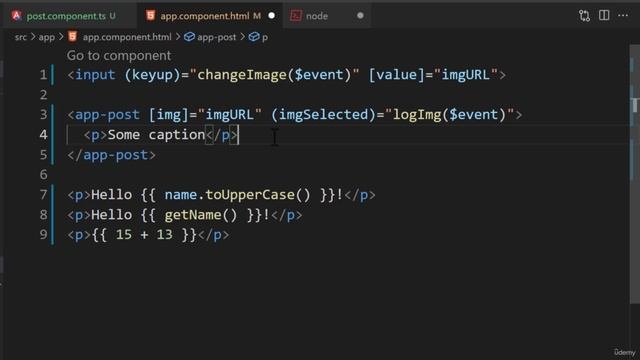The width and height of the screenshot is (640, 360).
Task: Click the HTML5 icon on app.component.html tab
Action: 151,16
